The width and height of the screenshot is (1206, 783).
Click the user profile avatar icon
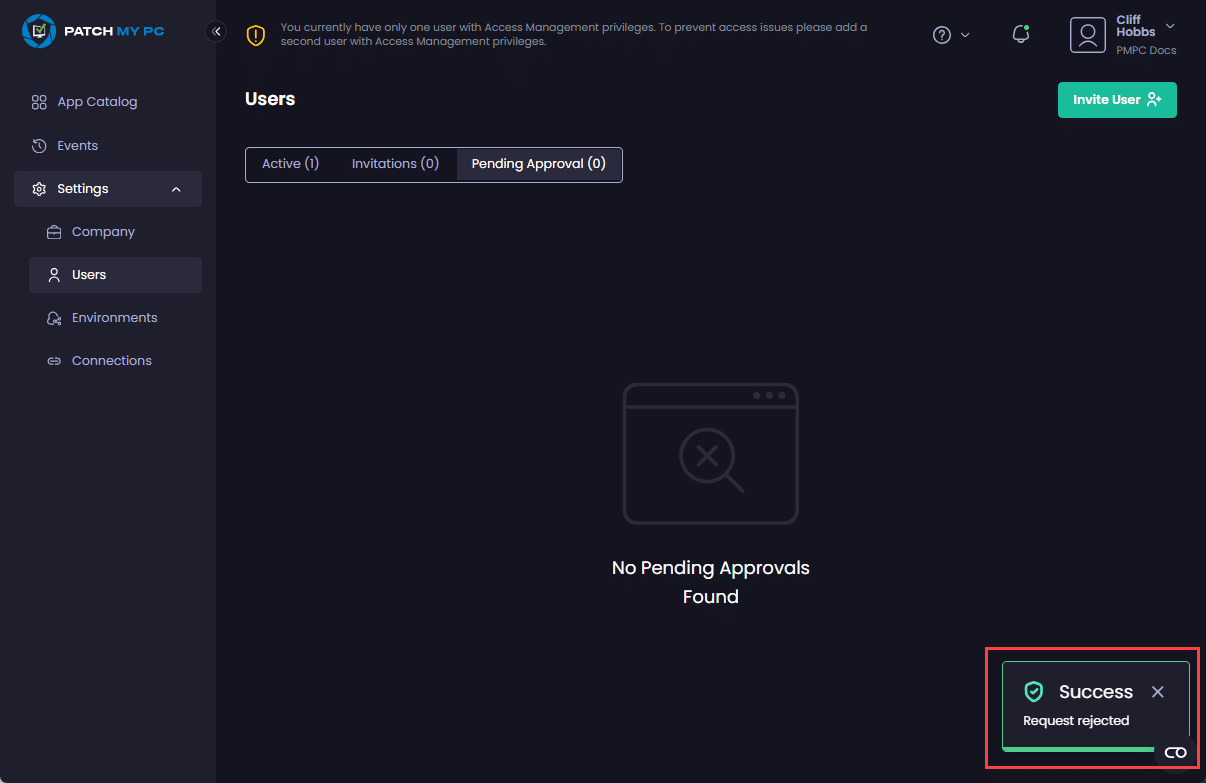click(x=1087, y=35)
